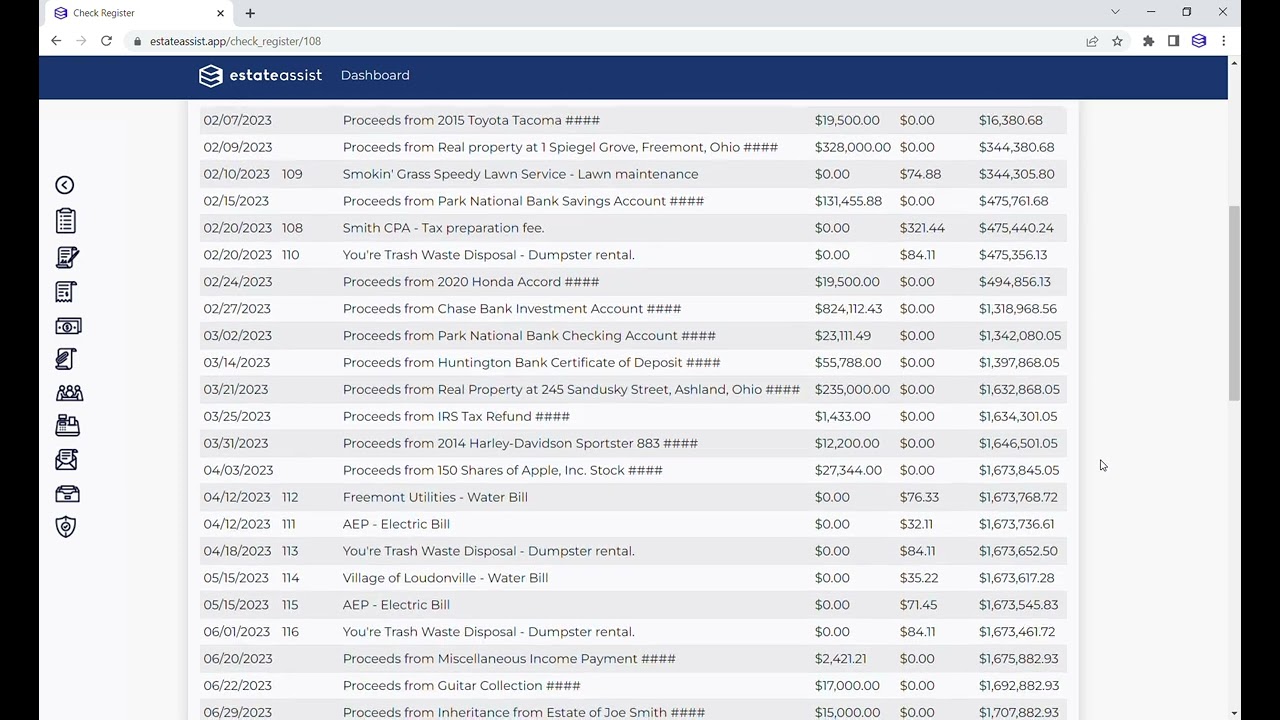This screenshot has height=720, width=1280.
Task: Select Huntington Bank Certificate of Deposit entry
Action: [633, 363]
